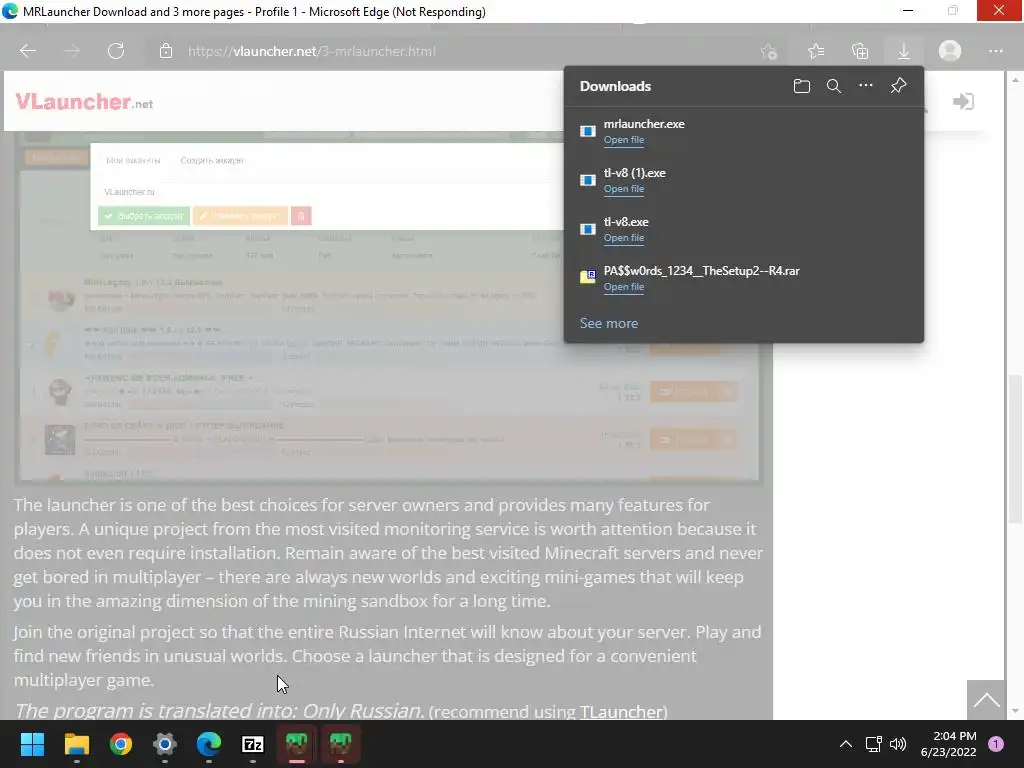1024x768 pixels.
Task: Click See more in Downloads panel
Action: (609, 323)
